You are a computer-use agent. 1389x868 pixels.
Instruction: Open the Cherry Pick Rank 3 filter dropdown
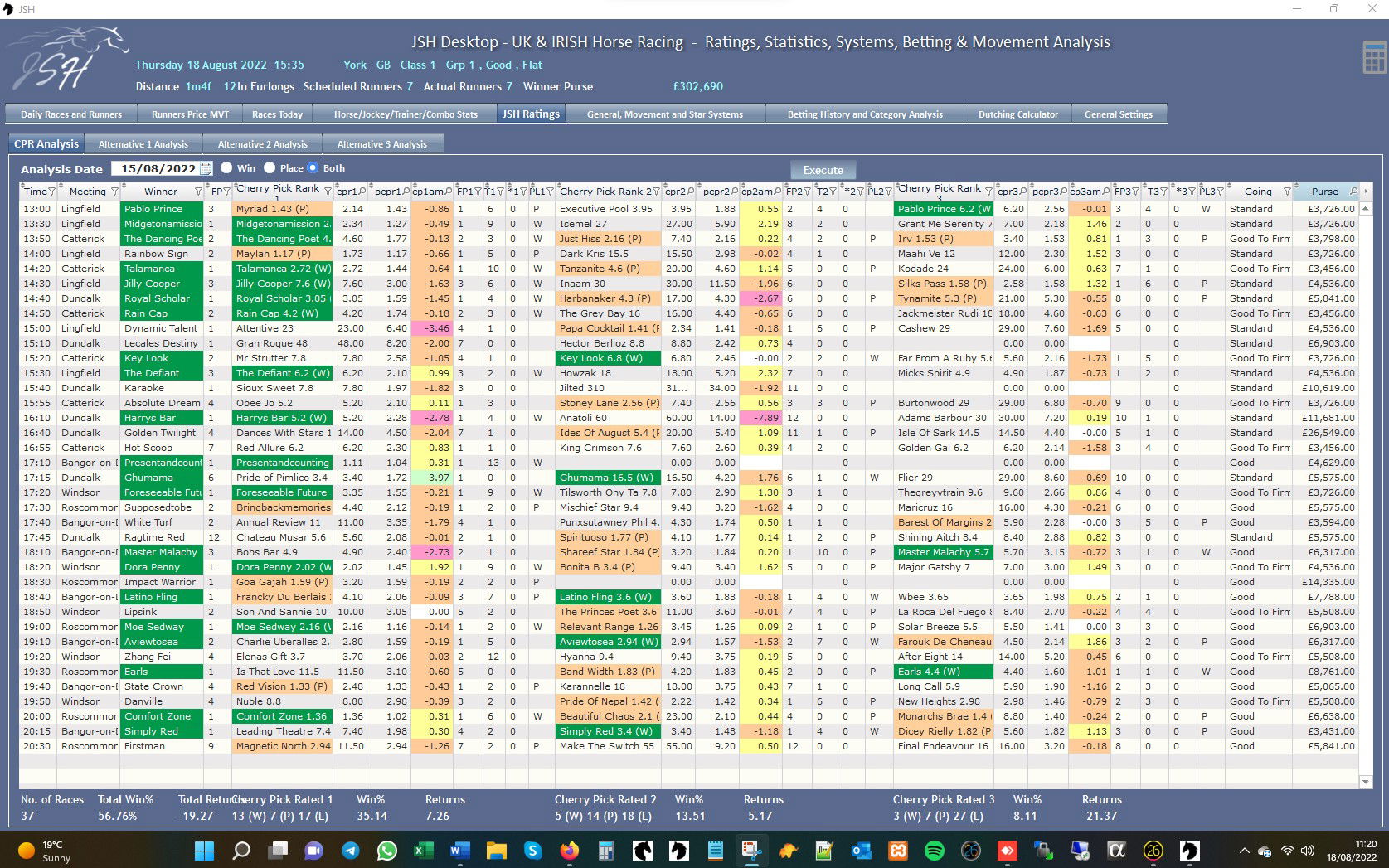pyautogui.click(x=988, y=192)
